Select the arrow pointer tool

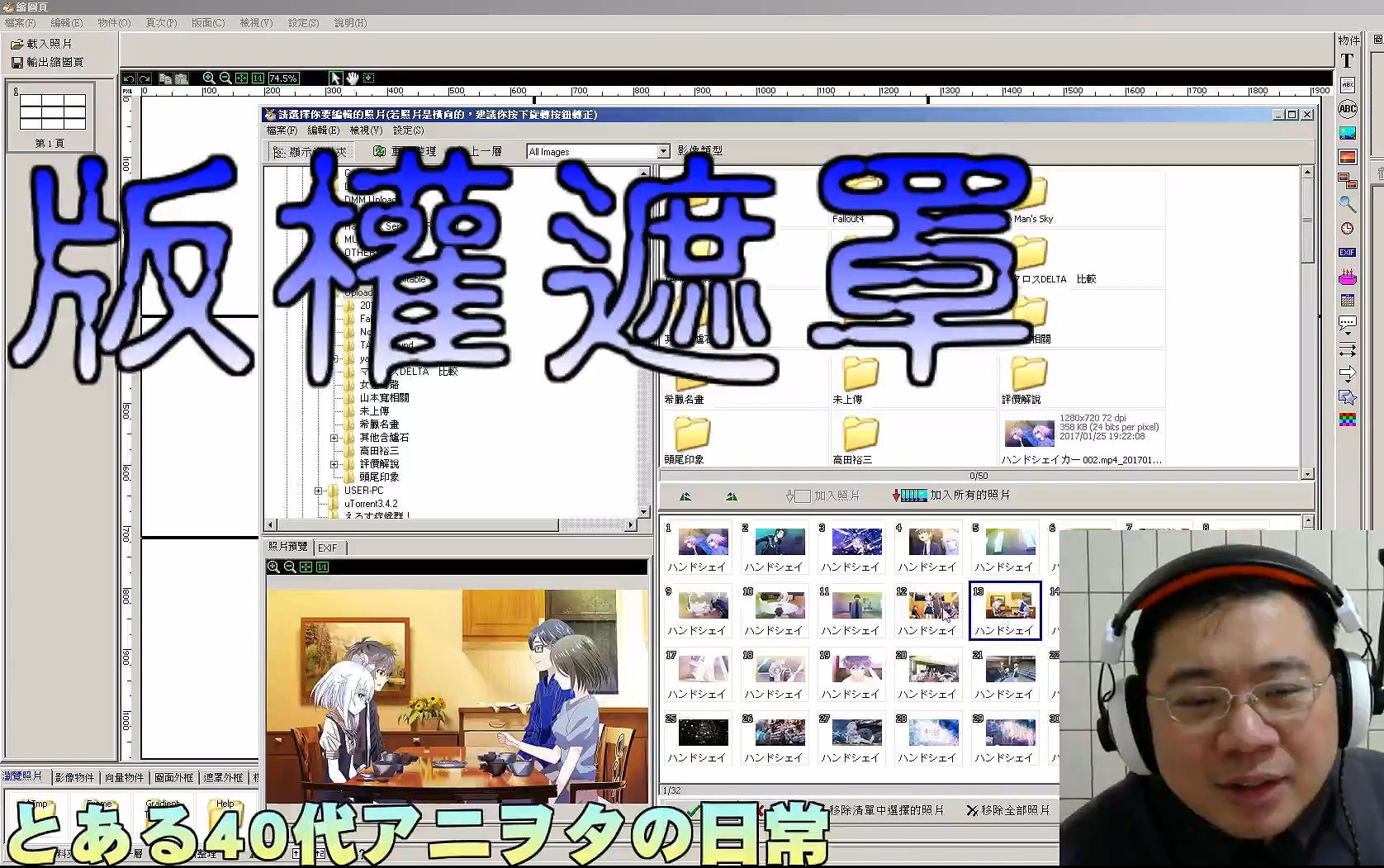click(335, 78)
